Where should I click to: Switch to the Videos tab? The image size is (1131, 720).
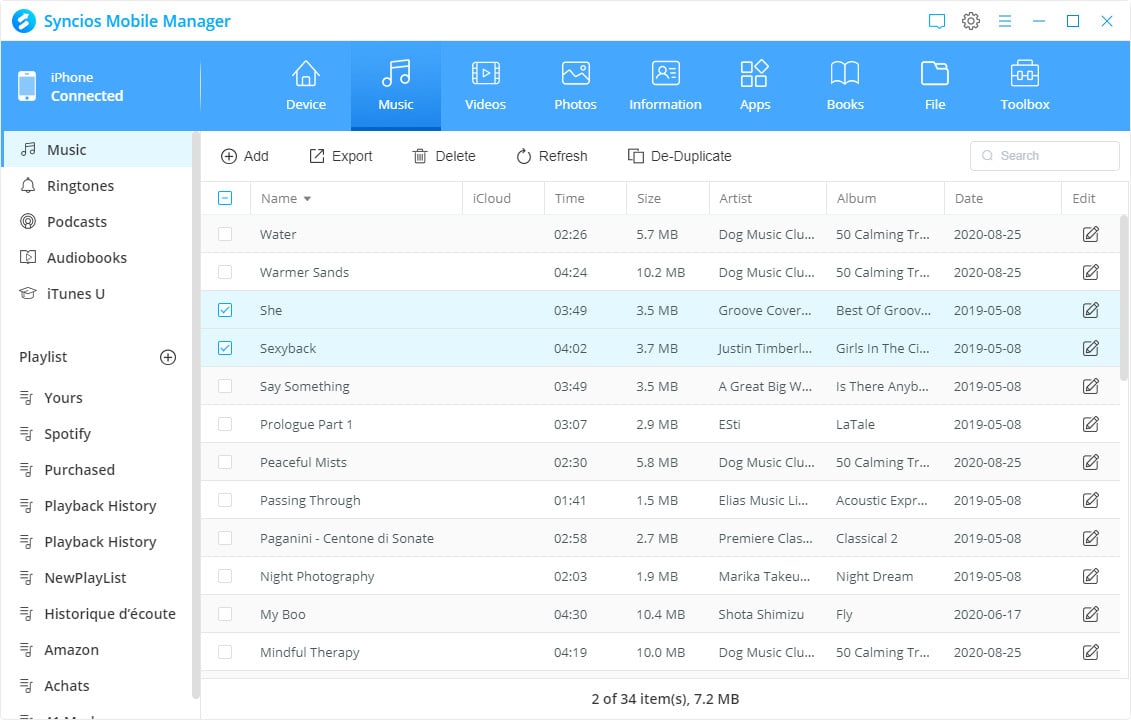[485, 86]
